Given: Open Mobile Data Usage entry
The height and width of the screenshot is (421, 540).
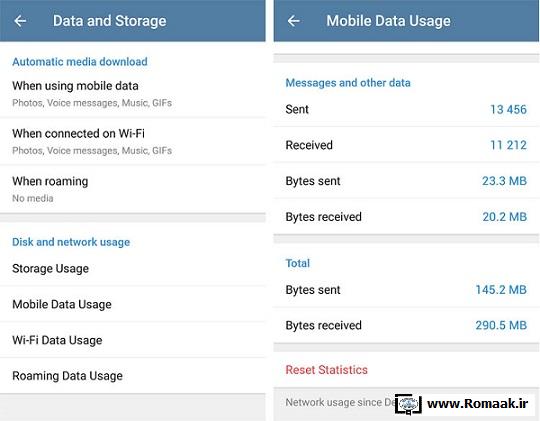Looking at the screenshot, I should pos(133,304).
